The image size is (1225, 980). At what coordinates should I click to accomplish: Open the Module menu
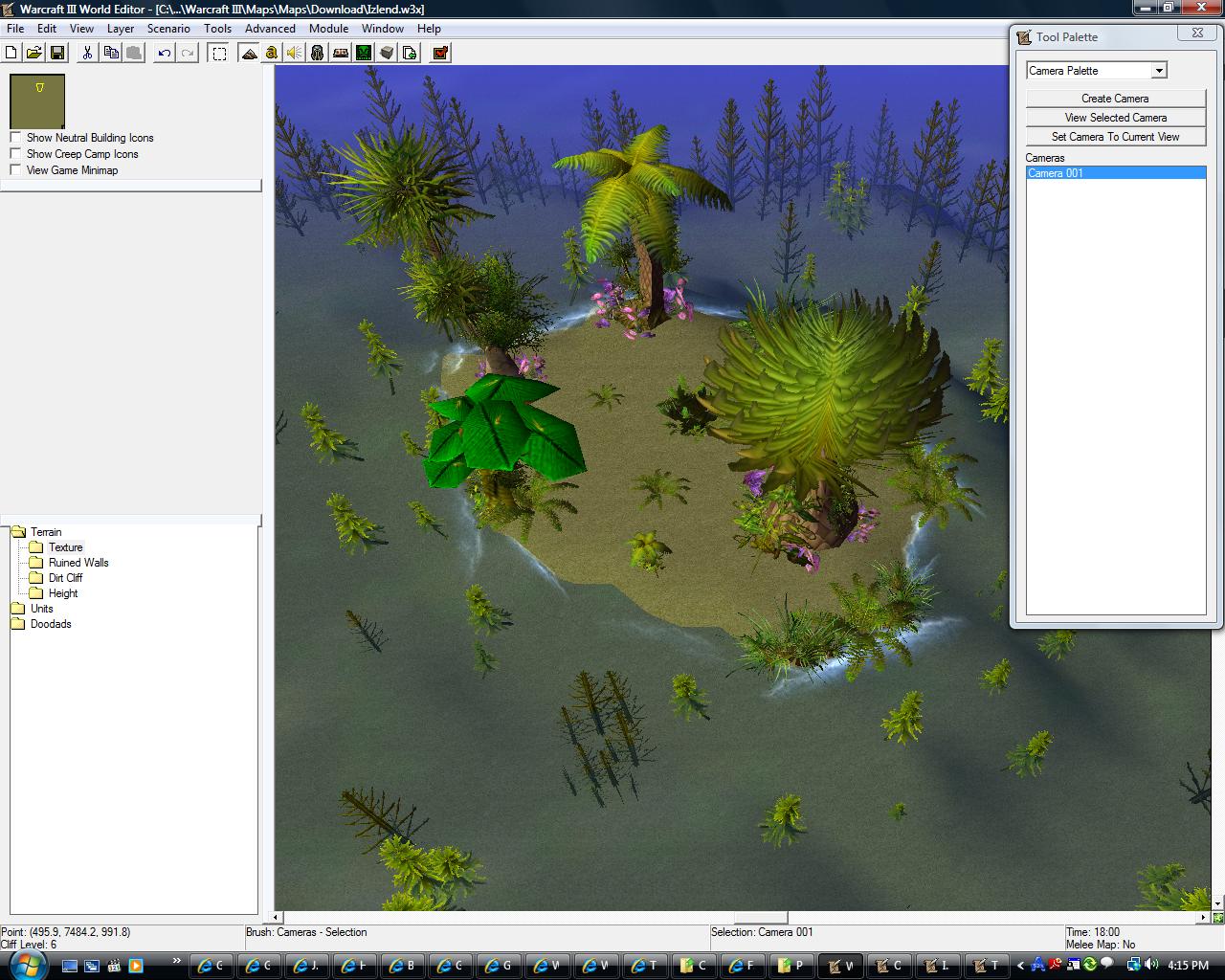328,29
